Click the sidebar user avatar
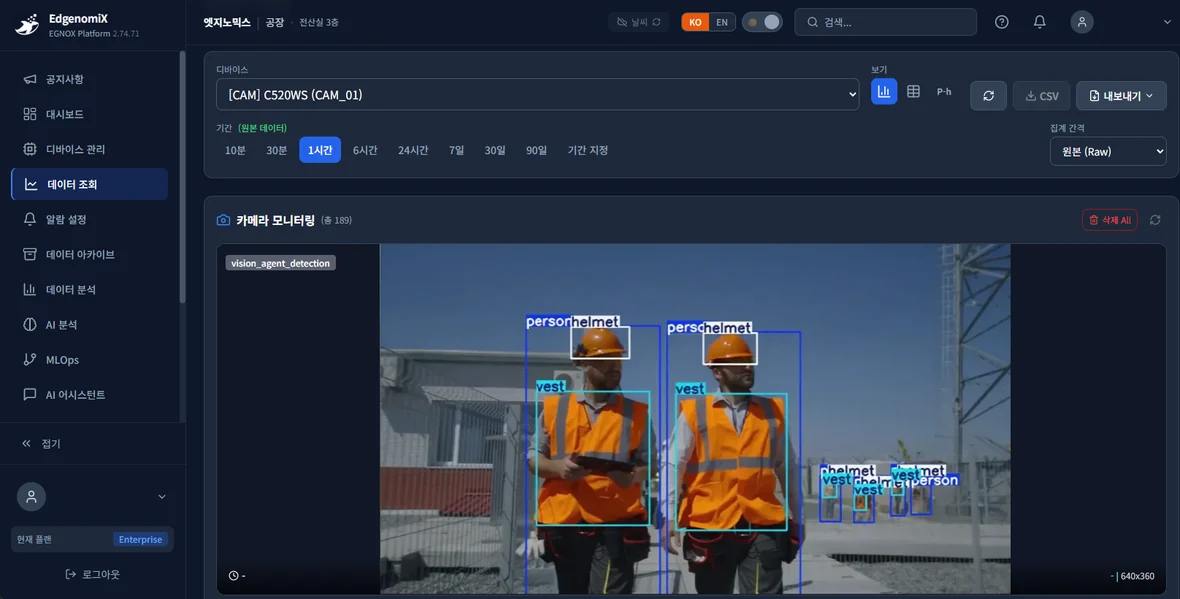 point(32,497)
